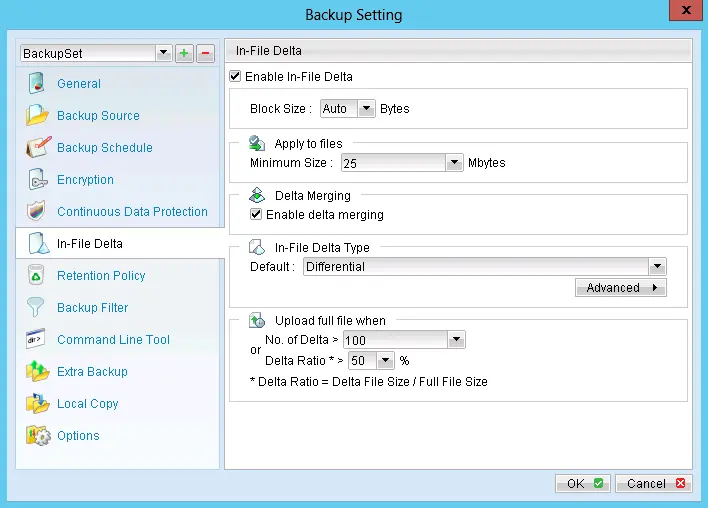Open the Default delta type dropdown
Screen dimensions: 708x508
click(657, 266)
